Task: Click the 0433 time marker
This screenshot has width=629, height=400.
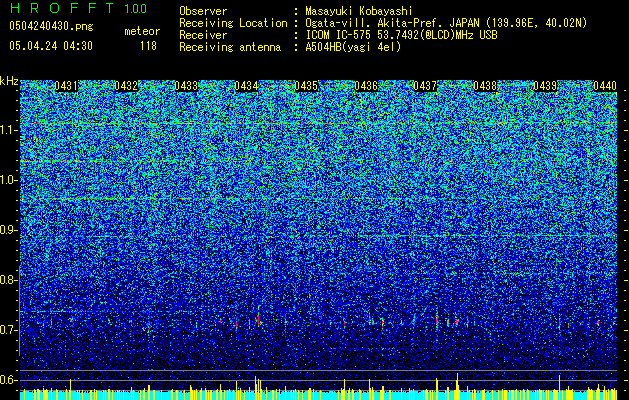Action: 186,86
